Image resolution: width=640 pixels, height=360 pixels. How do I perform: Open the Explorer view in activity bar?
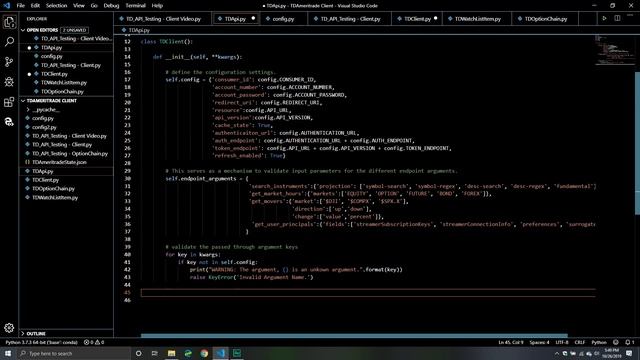click(x=9, y=22)
